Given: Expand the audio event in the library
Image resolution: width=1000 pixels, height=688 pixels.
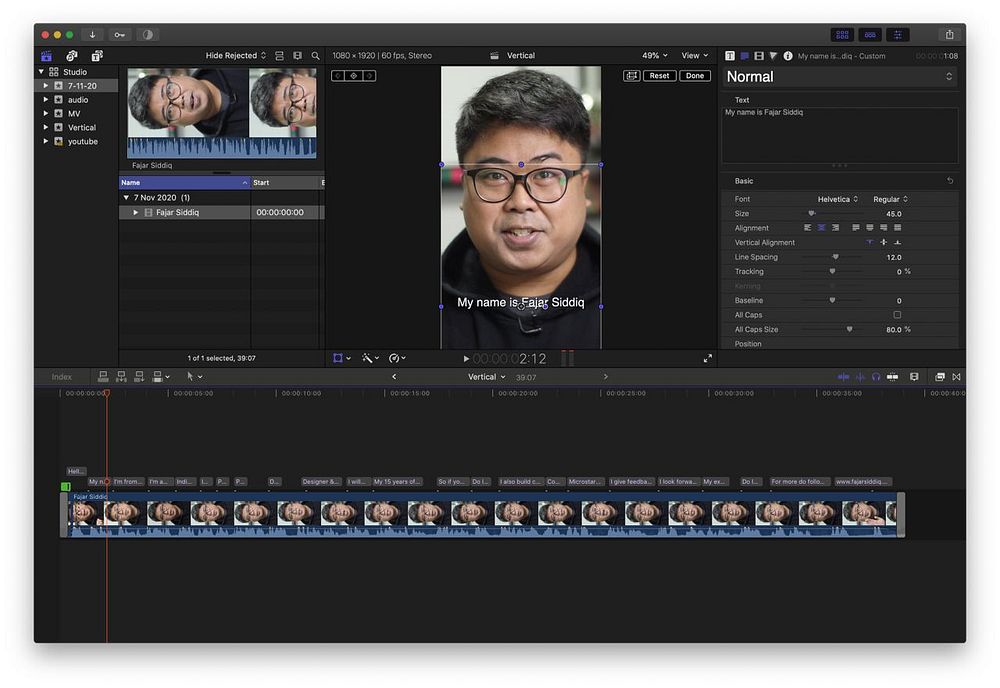Looking at the screenshot, I should (45, 100).
